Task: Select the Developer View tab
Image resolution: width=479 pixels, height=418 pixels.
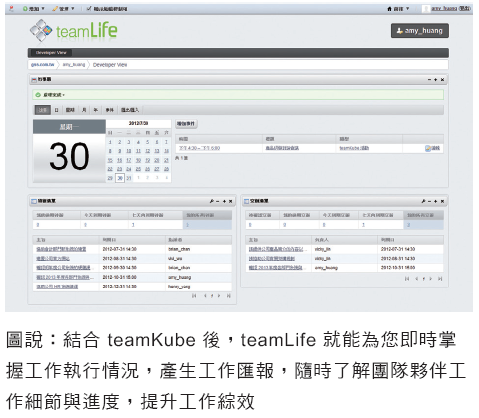Action: point(51,53)
